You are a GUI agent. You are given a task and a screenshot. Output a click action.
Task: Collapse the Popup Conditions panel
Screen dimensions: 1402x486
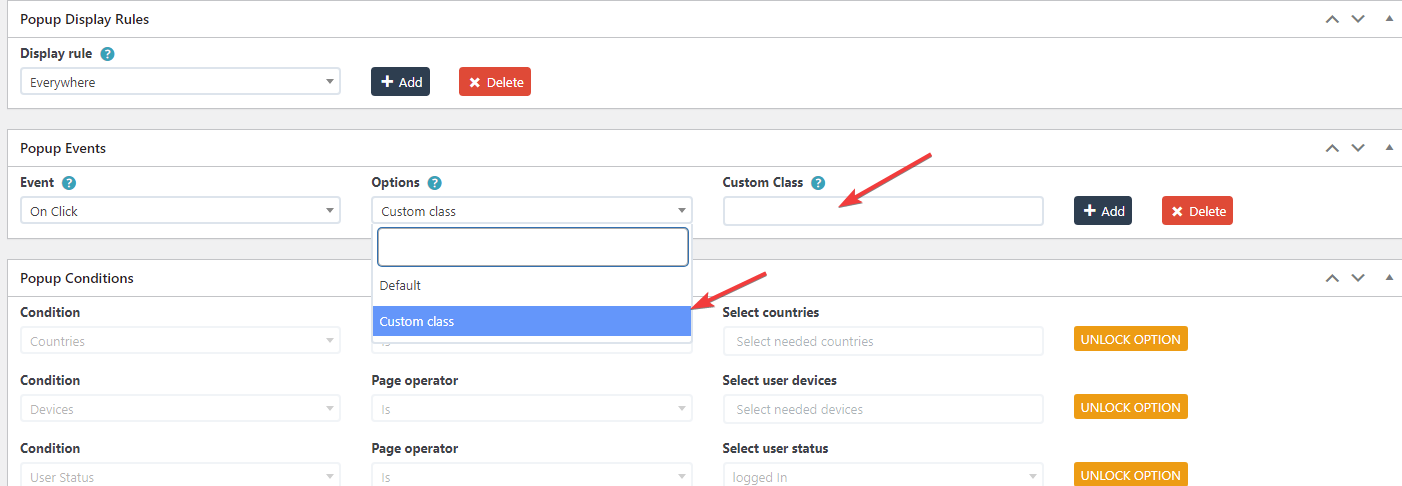click(1389, 278)
